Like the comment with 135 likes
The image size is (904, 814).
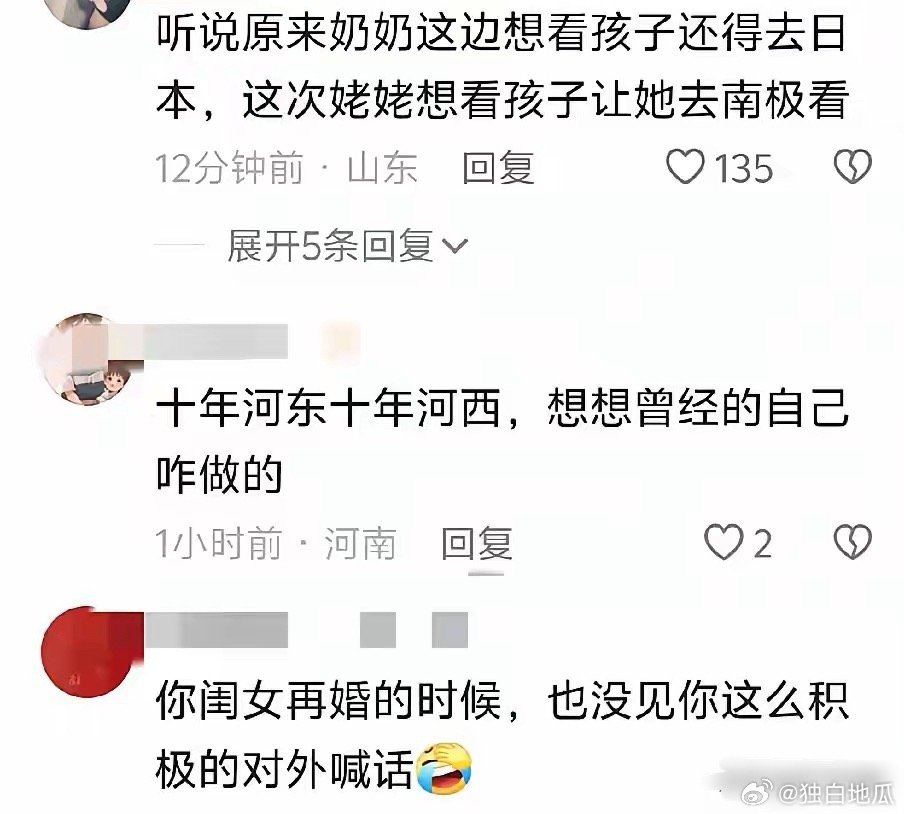[685, 167]
